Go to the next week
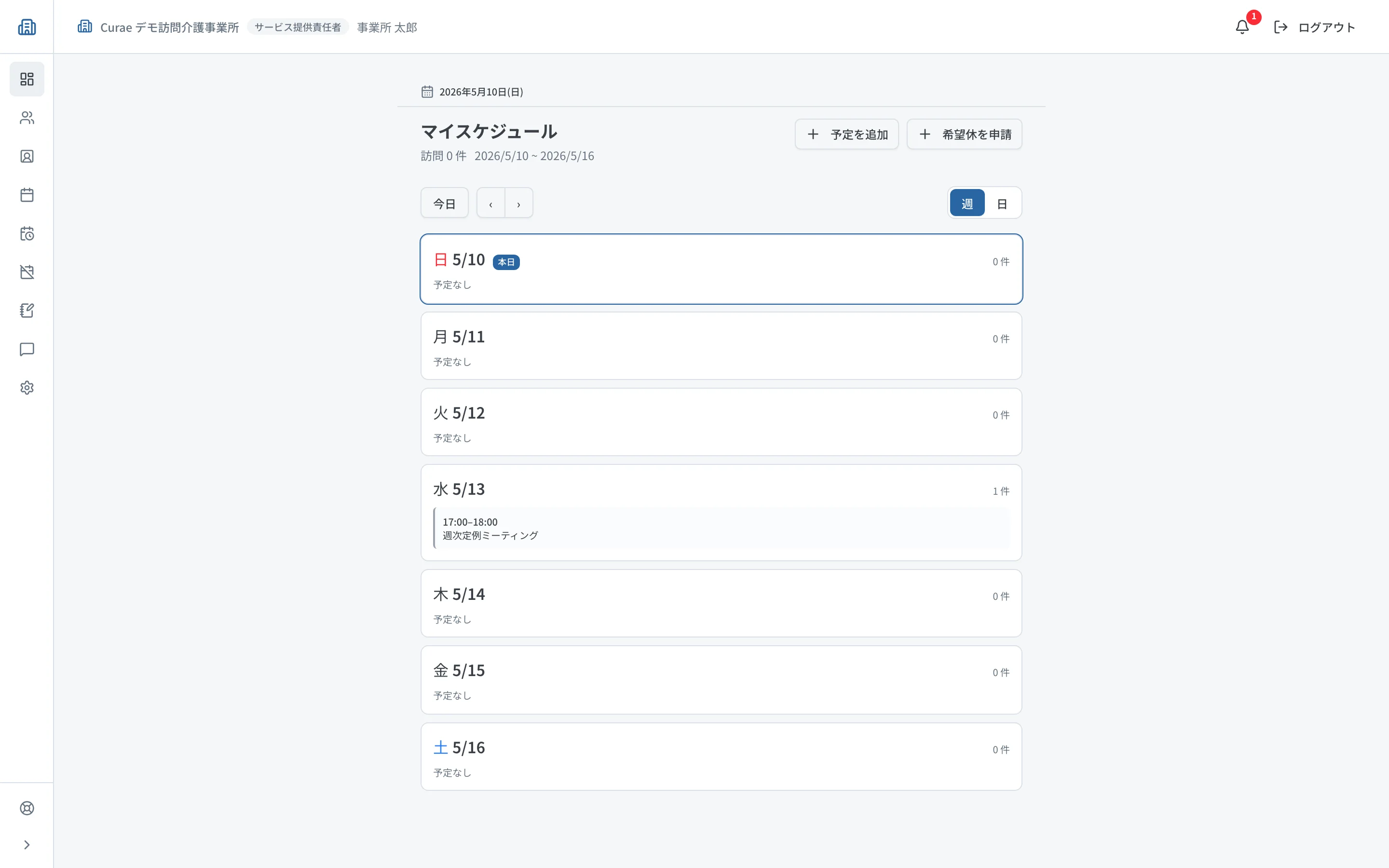 (x=519, y=203)
